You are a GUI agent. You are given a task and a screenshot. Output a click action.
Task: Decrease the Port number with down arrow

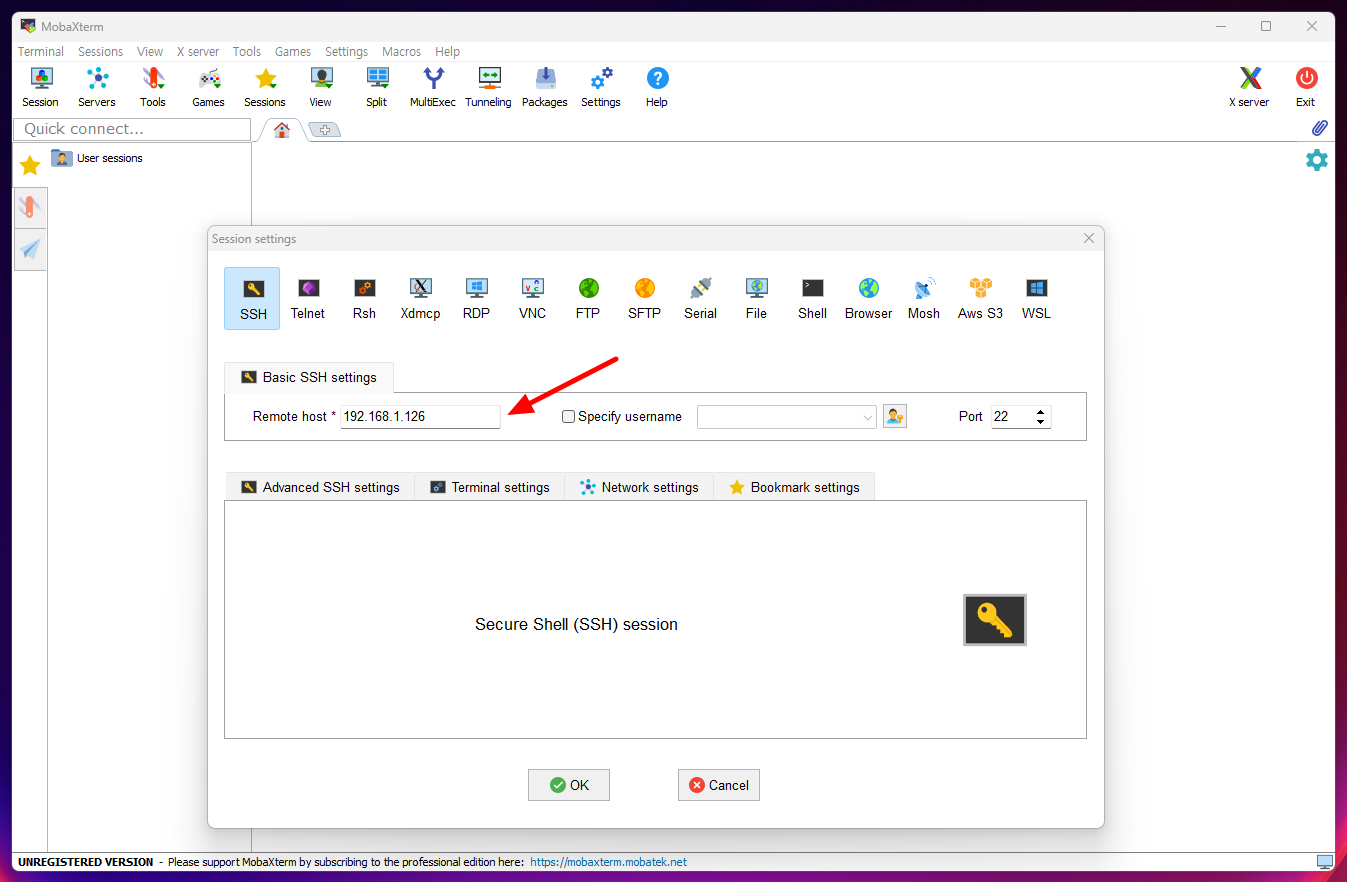1042,422
